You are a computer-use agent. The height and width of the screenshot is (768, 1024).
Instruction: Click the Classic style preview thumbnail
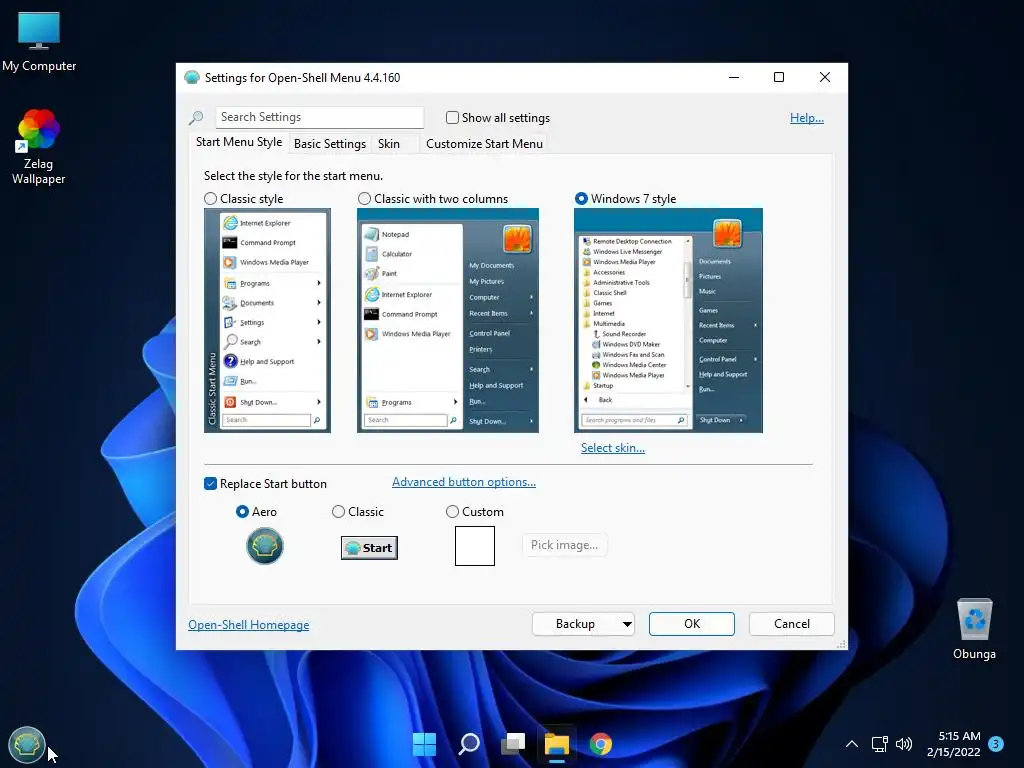click(267, 321)
